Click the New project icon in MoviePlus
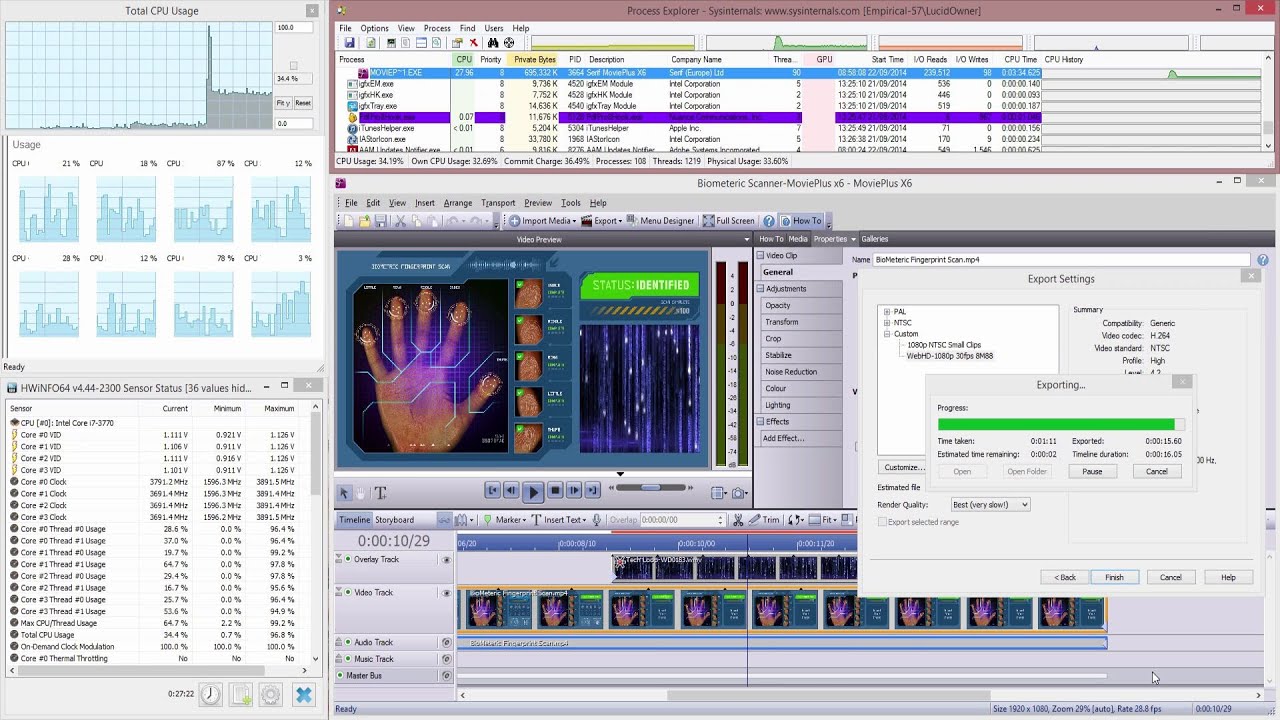This screenshot has height=720, width=1280. point(351,221)
